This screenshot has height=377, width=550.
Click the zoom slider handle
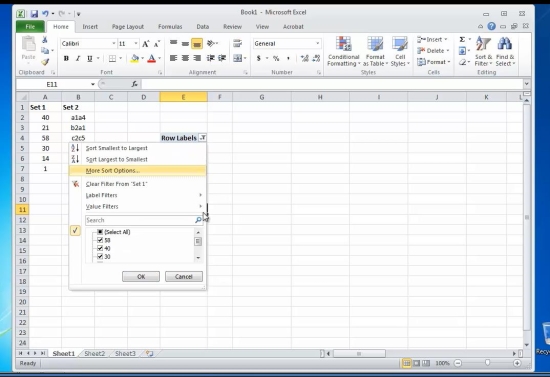[x=487, y=363]
